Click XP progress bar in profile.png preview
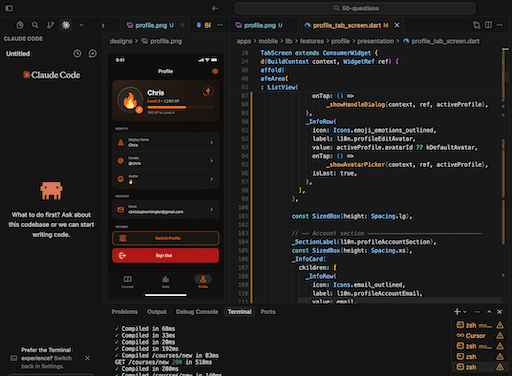The width and height of the screenshot is (512, 376). 180,107
